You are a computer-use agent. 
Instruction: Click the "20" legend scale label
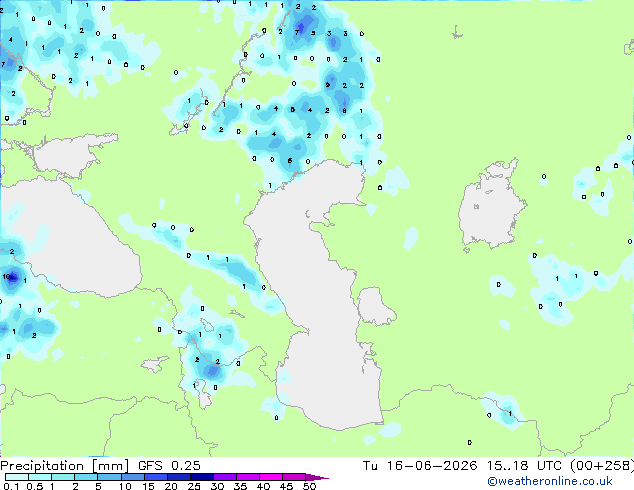pos(171,486)
